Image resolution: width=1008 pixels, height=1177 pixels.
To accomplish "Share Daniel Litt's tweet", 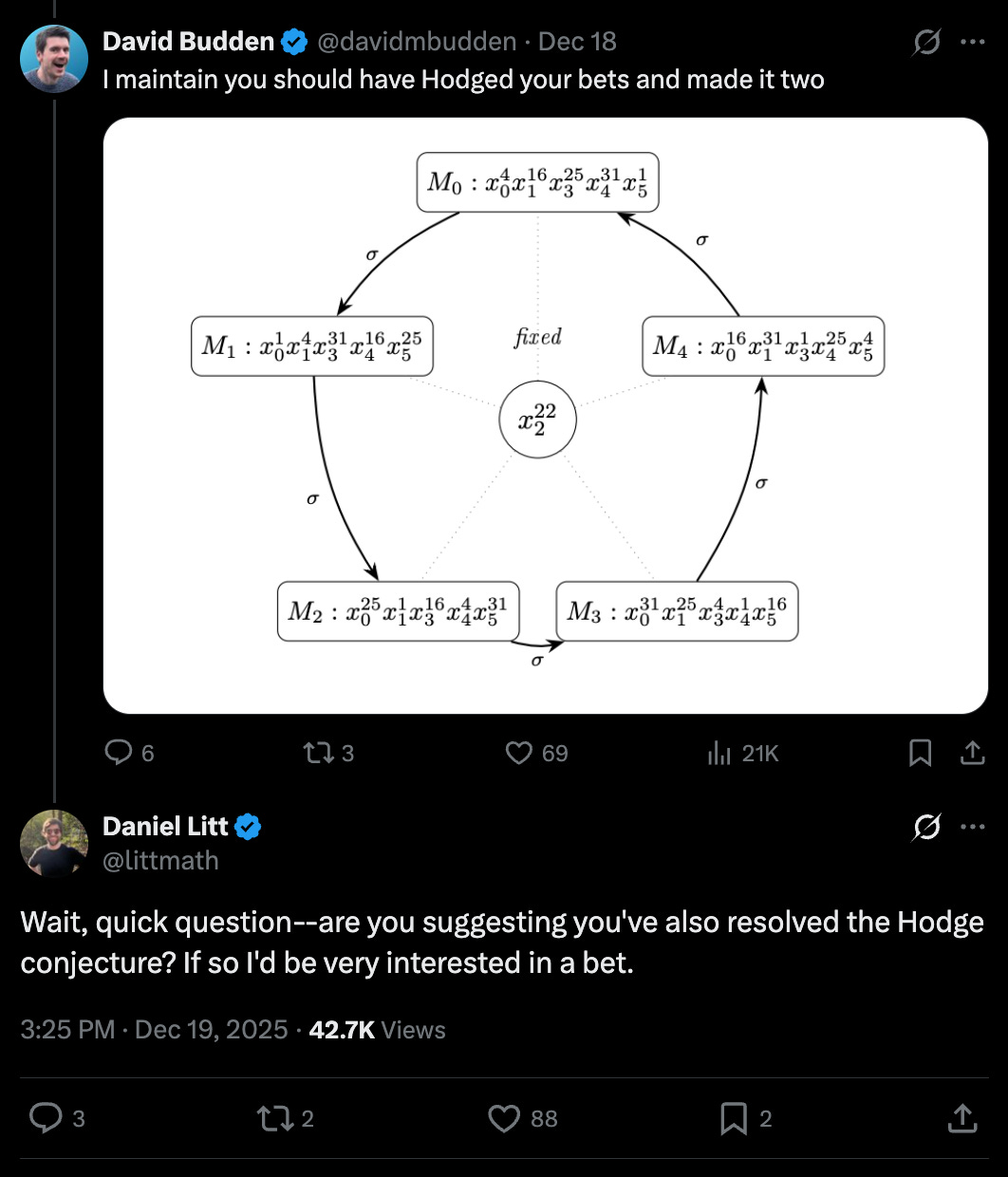I will coord(961,1118).
